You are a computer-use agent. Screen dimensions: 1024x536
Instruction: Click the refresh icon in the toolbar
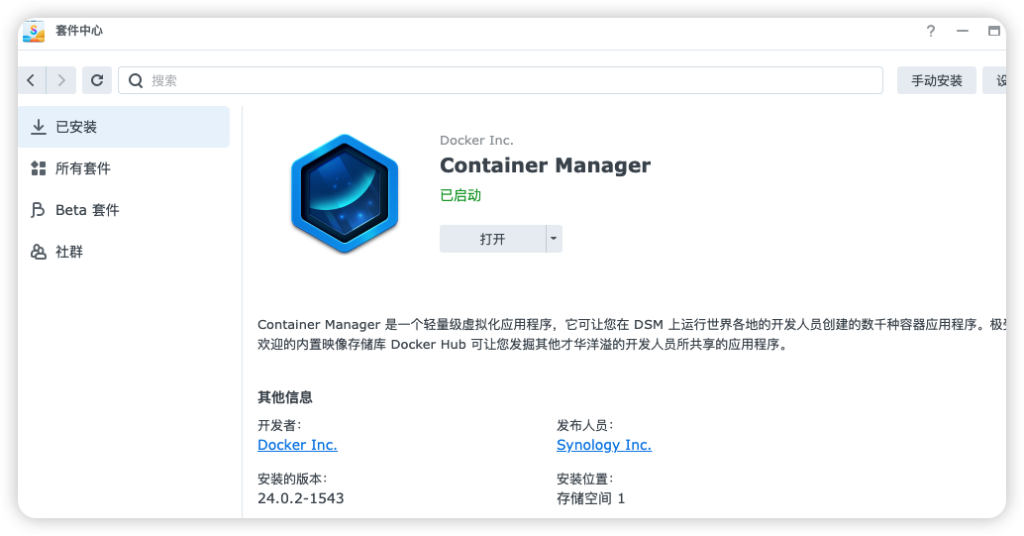(97, 80)
